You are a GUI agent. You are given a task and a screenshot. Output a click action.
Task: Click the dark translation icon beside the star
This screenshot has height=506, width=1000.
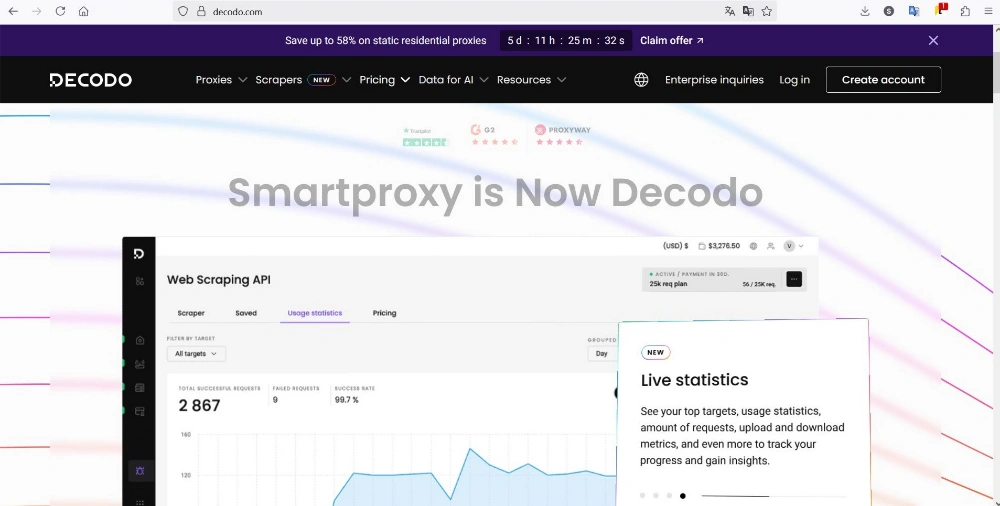pos(748,11)
